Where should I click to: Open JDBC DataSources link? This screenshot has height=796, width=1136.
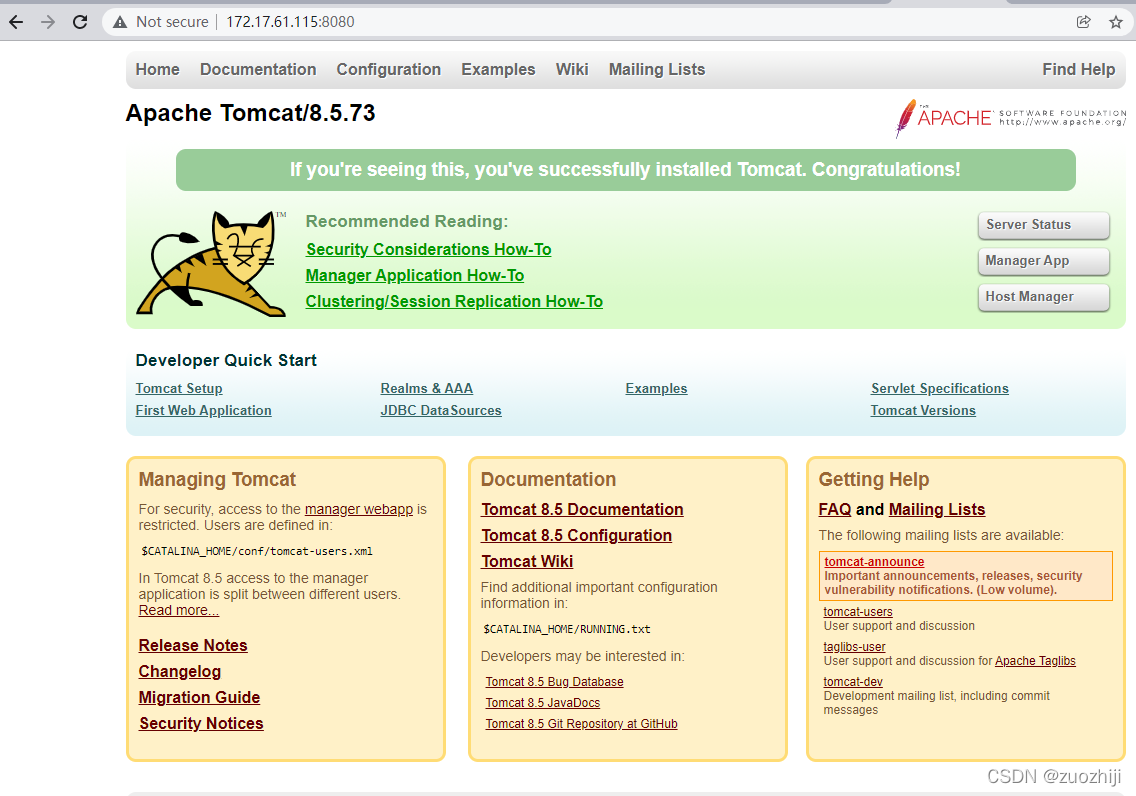point(441,410)
